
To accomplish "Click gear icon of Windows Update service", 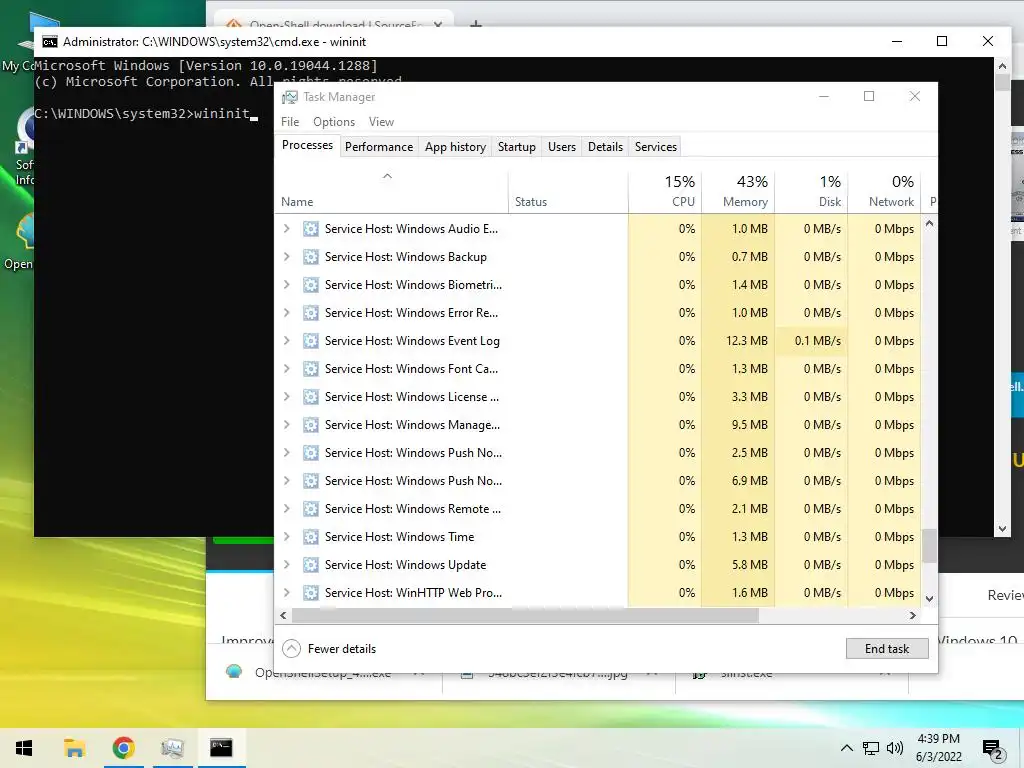I will 311,564.
